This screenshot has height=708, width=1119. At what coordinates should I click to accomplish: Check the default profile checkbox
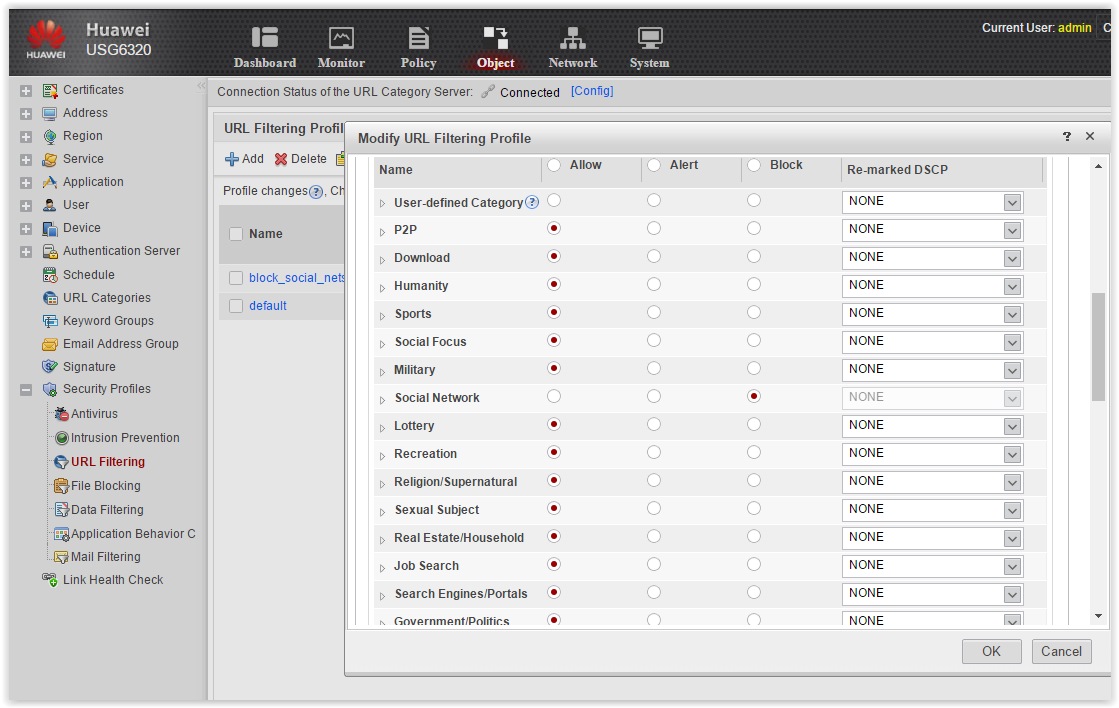236,305
